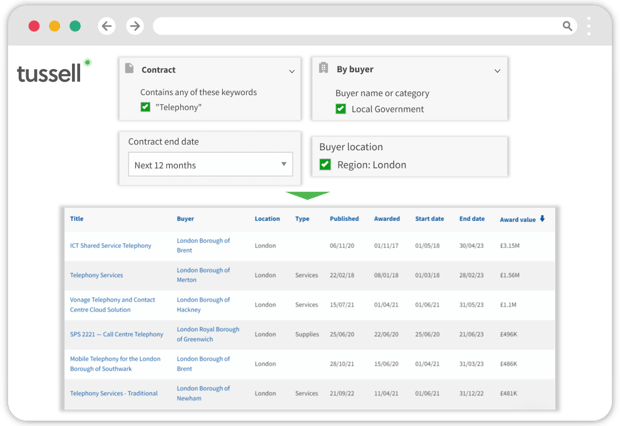Collapse the By buyer panel chevron
This screenshot has width=620, height=426.
(x=497, y=71)
